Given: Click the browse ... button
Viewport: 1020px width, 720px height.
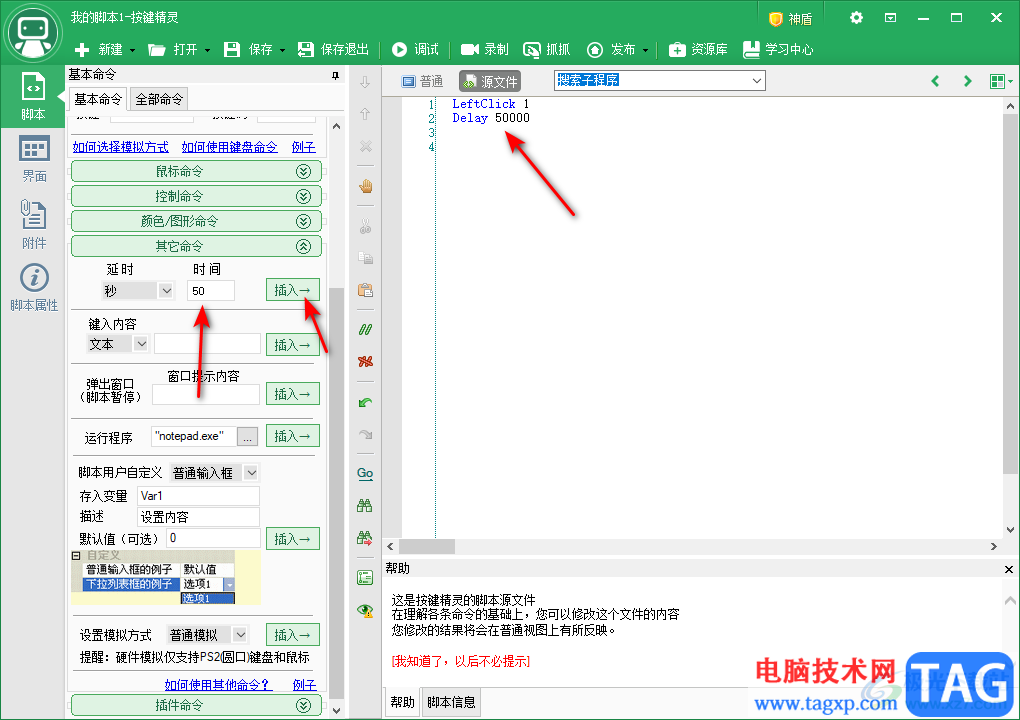Looking at the screenshot, I should coord(247,437).
